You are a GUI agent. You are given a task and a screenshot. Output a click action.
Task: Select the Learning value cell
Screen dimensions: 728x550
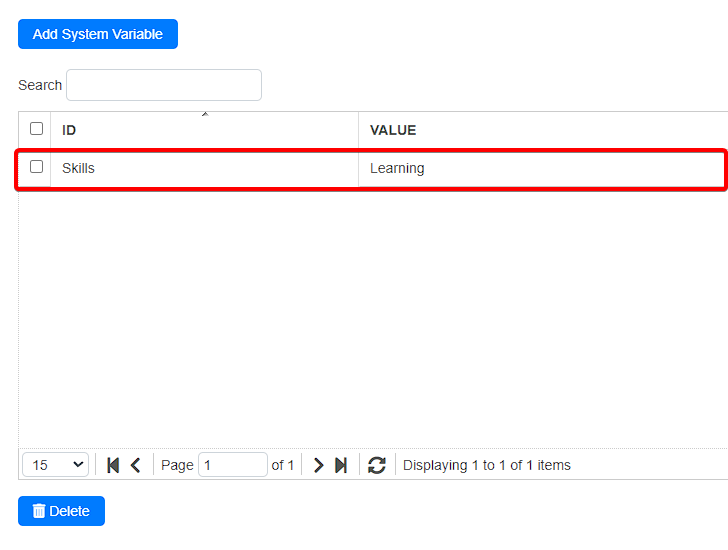[397, 168]
